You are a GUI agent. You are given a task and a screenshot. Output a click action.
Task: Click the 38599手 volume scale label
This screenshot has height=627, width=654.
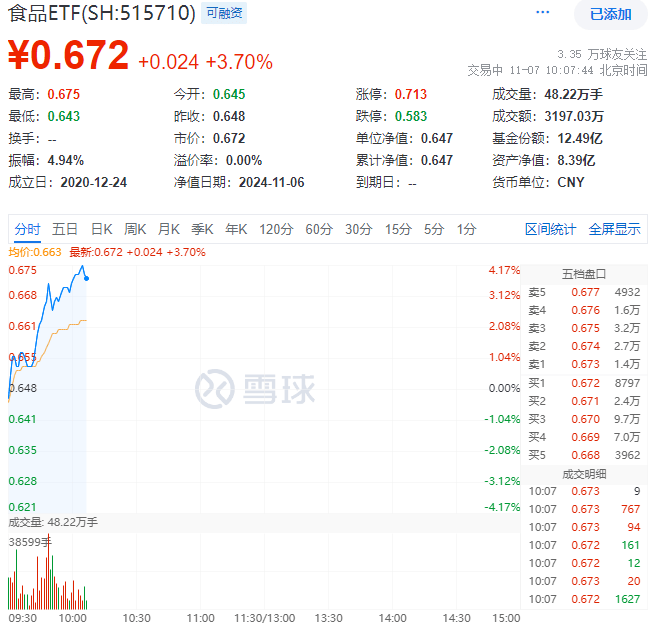point(30,542)
